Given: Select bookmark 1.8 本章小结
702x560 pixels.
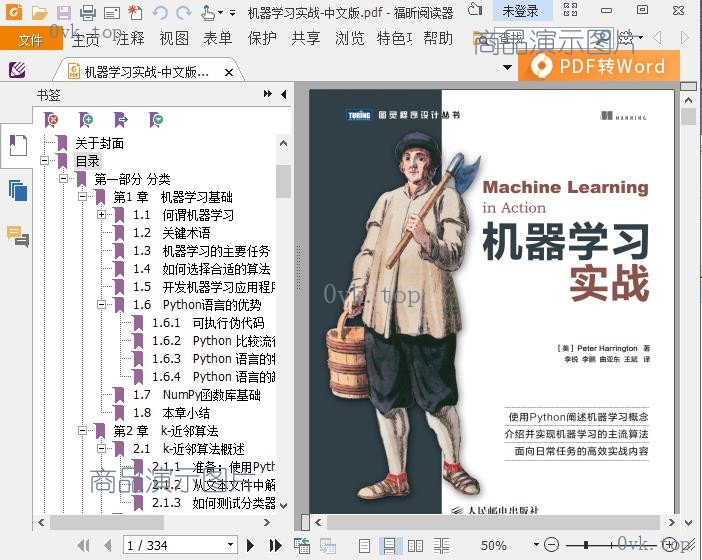Looking at the screenshot, I should [x=171, y=413].
